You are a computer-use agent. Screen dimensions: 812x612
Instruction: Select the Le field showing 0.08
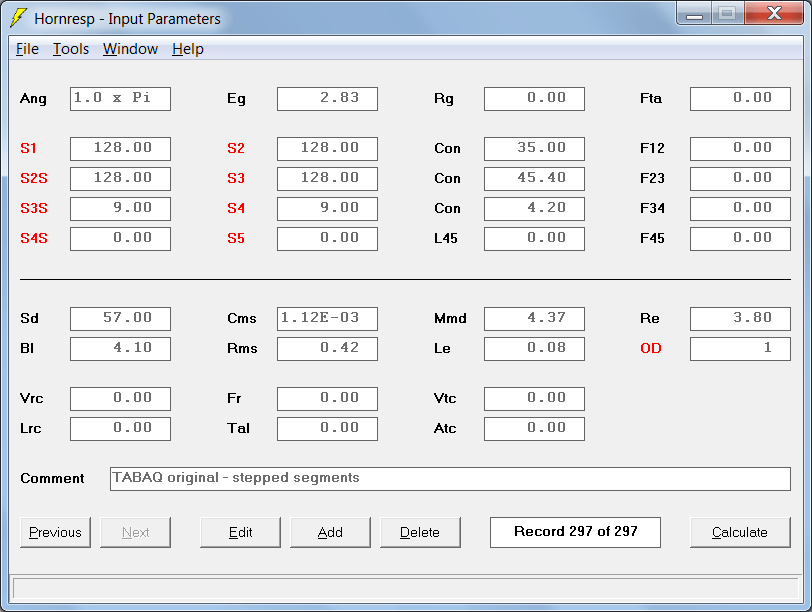(534, 349)
